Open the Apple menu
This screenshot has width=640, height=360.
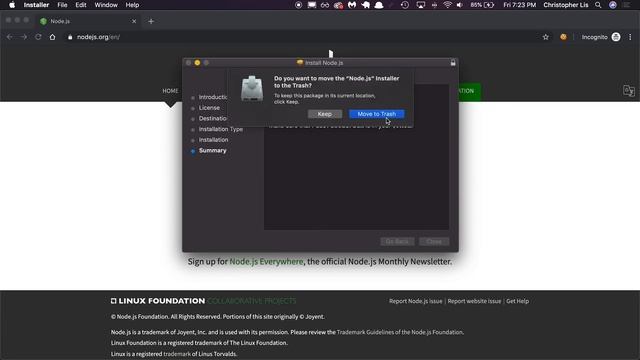[12, 5]
